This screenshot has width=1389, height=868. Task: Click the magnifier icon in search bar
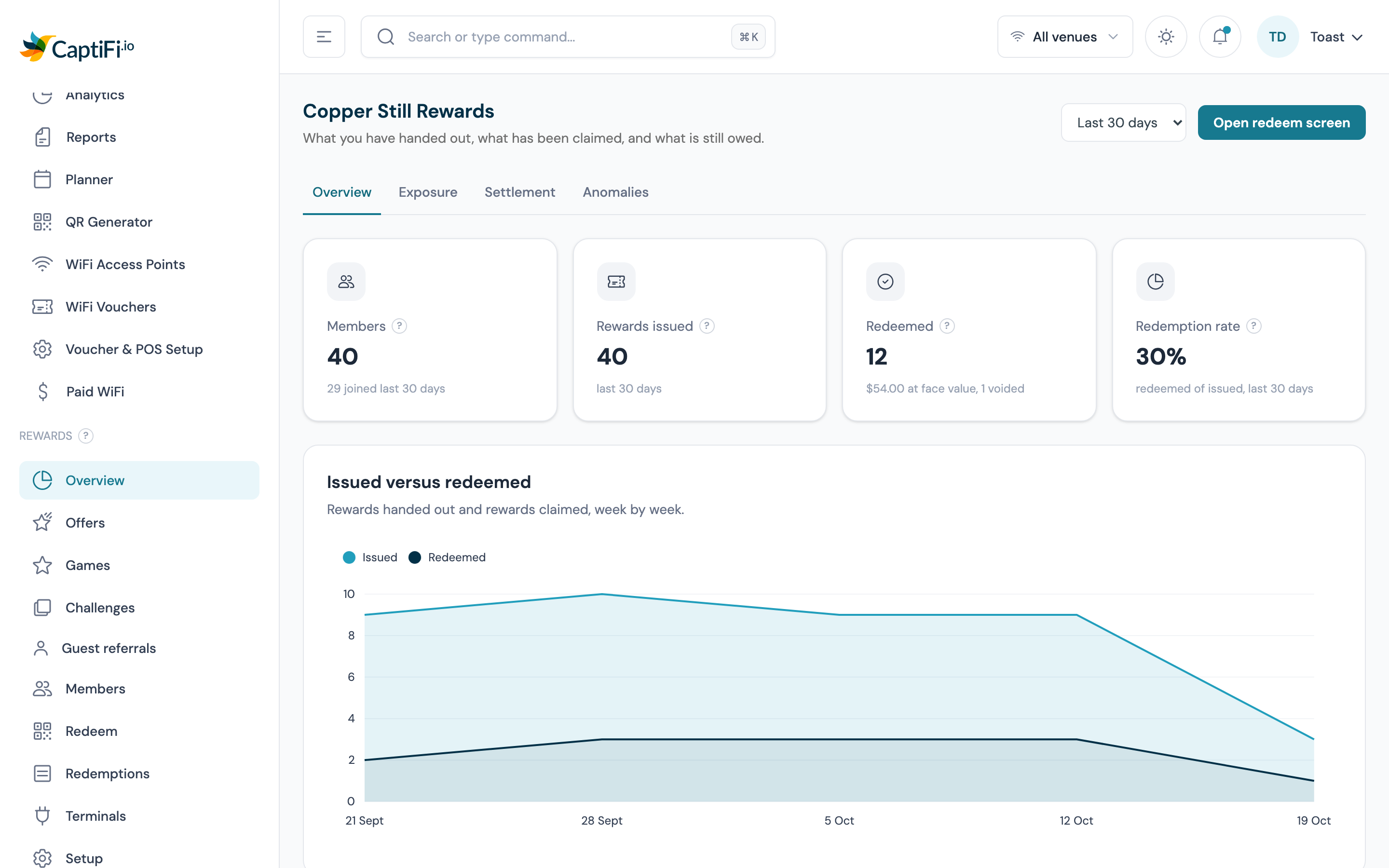tap(386, 37)
